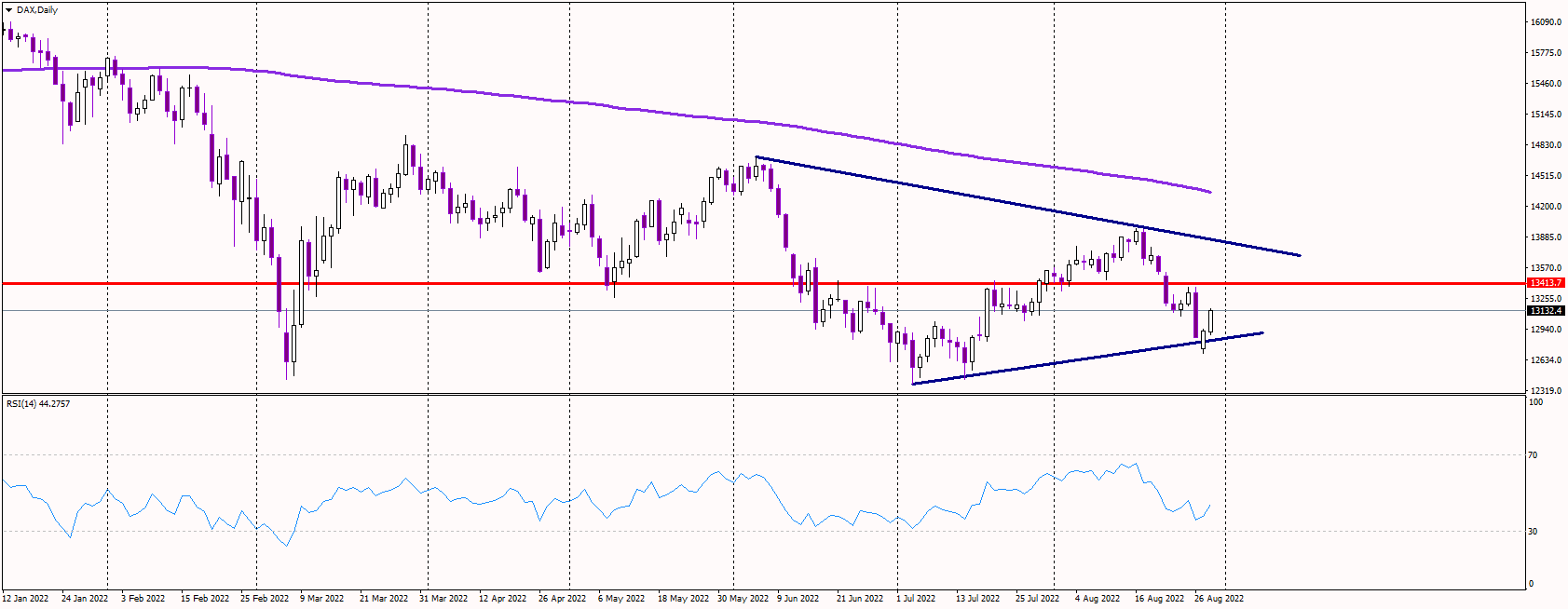
Task: Click the 6 May 2022 date label
Action: (x=621, y=599)
